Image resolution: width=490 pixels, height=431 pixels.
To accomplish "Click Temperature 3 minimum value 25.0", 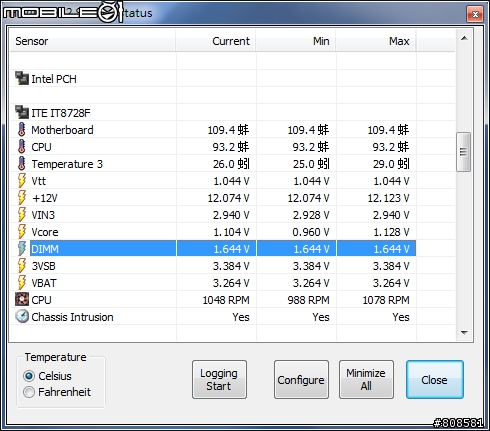I will click(311, 164).
